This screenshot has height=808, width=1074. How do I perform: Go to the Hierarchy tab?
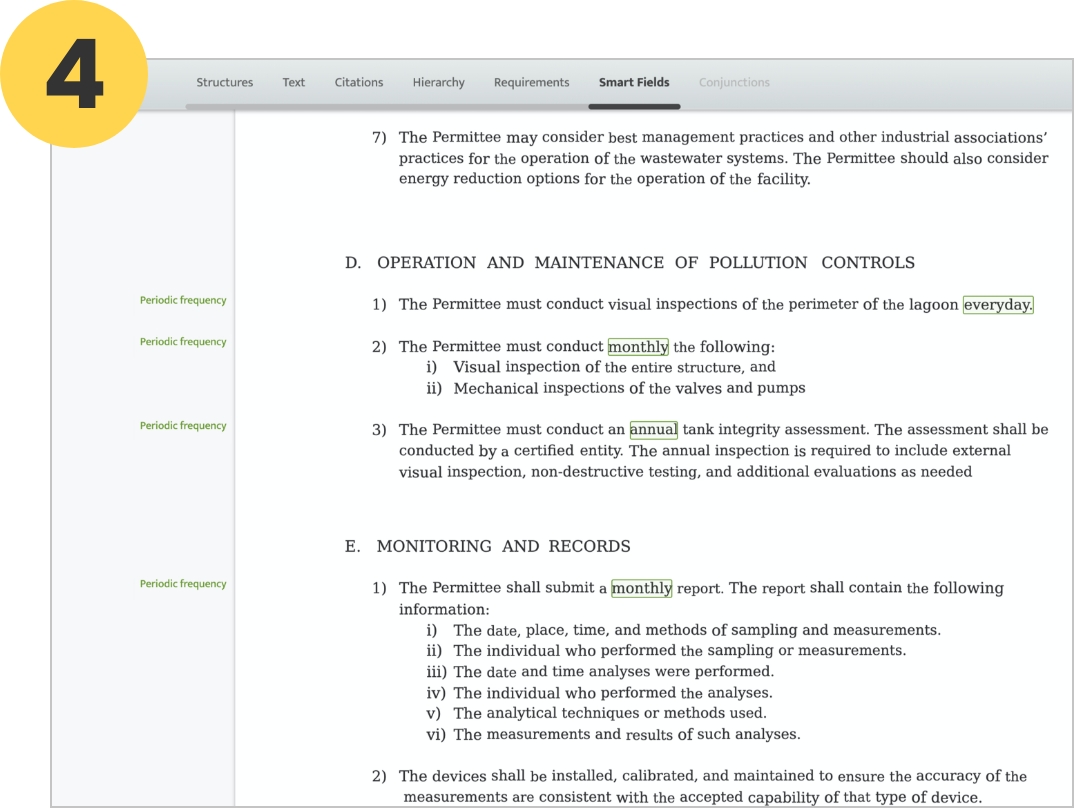tap(438, 82)
